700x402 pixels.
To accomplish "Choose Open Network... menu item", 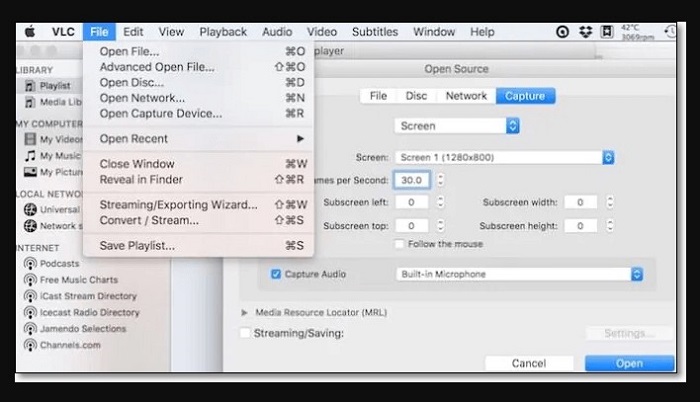I will click(198, 98).
